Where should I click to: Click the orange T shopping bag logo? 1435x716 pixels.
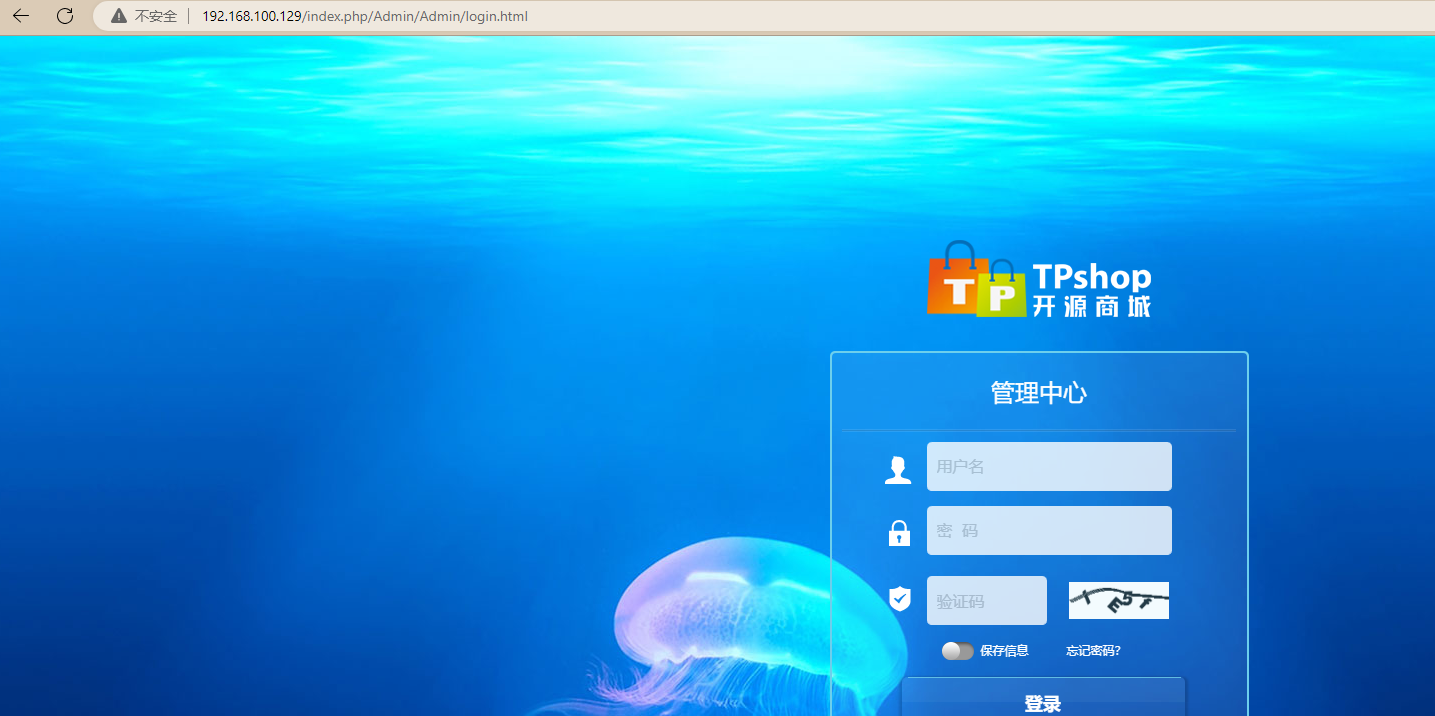(x=954, y=283)
